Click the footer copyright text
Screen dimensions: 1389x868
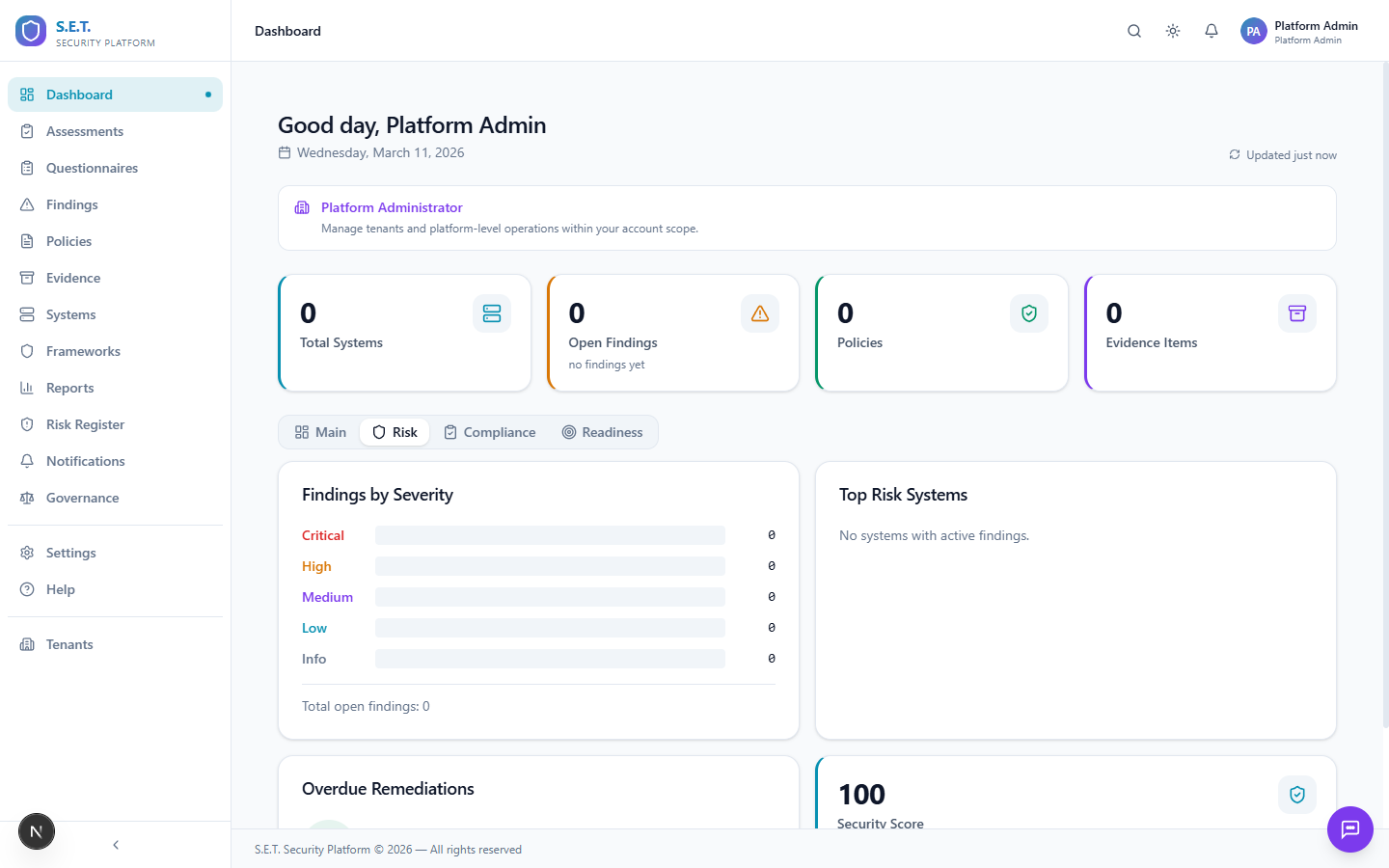pyautogui.click(x=388, y=850)
